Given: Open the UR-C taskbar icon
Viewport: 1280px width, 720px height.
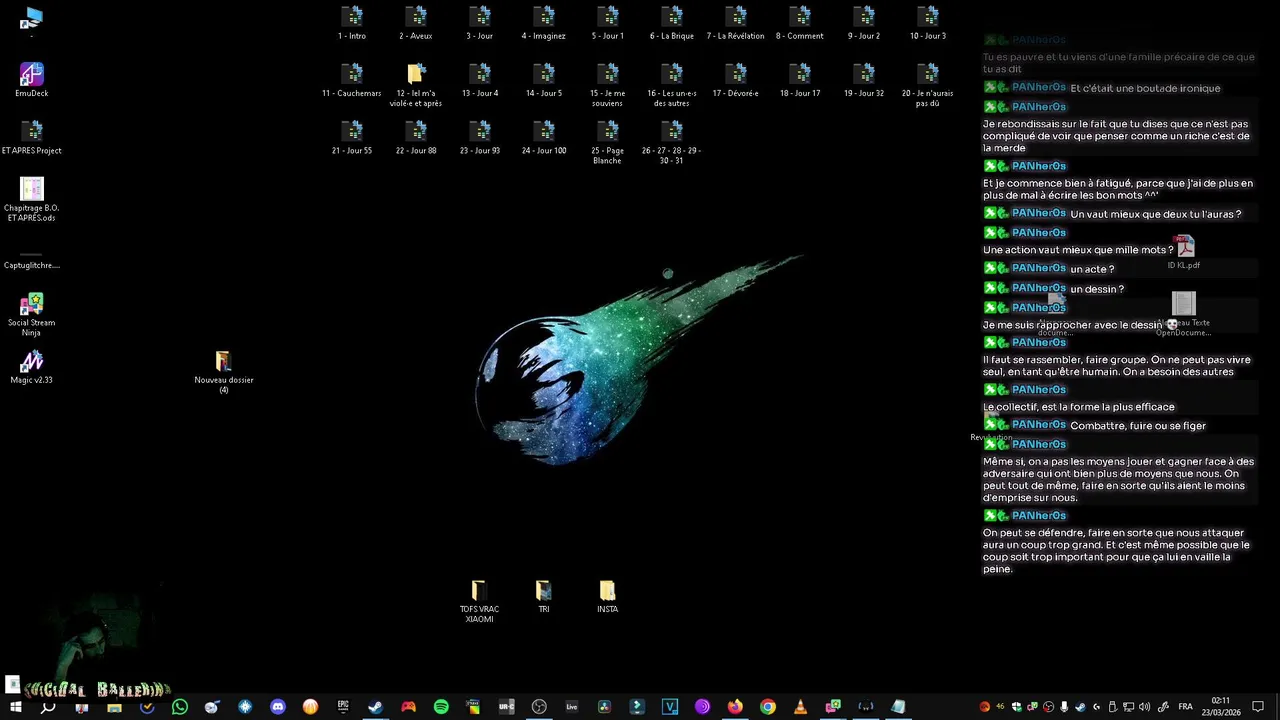Looking at the screenshot, I should (x=507, y=707).
